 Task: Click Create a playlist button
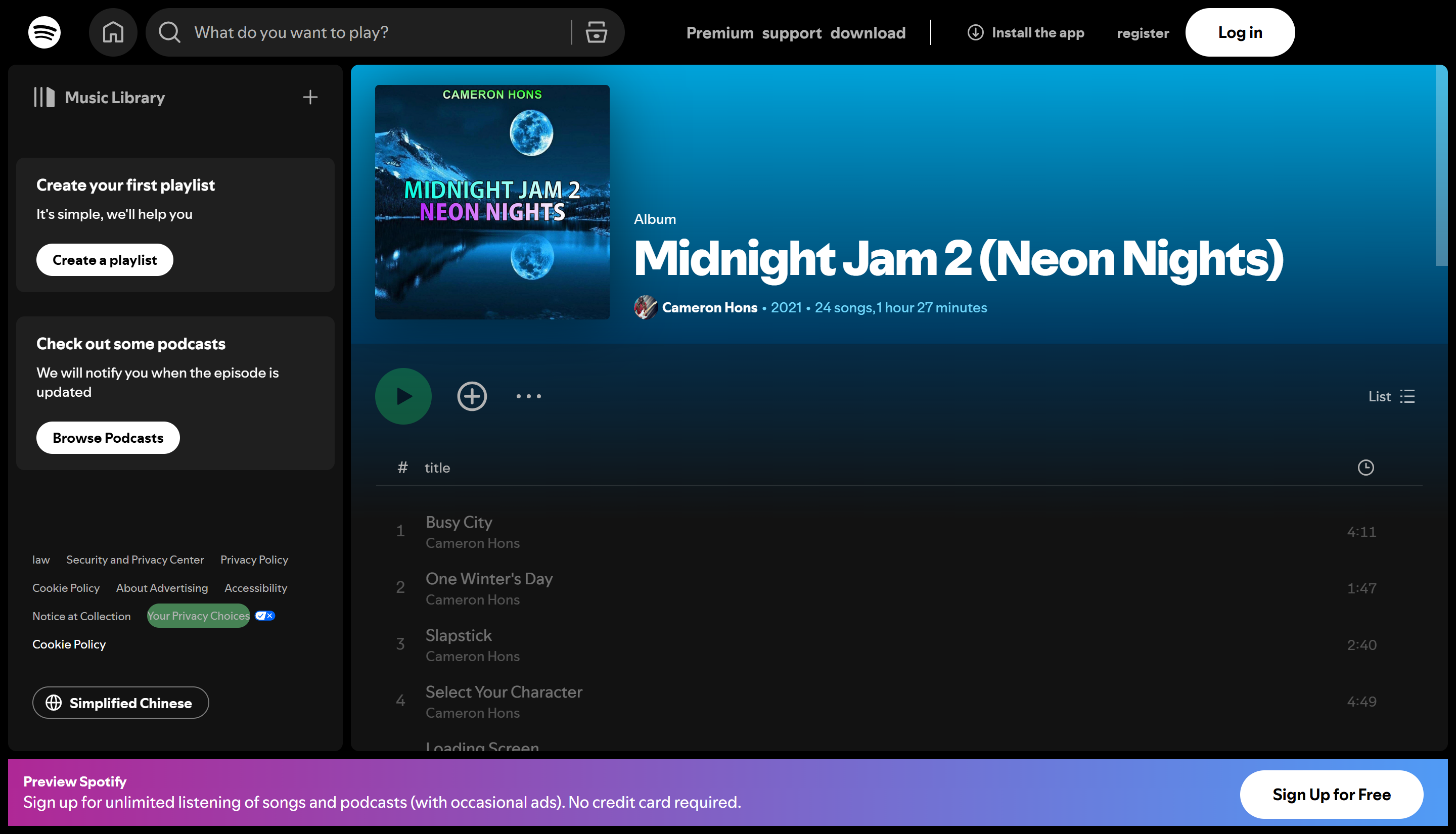point(105,260)
